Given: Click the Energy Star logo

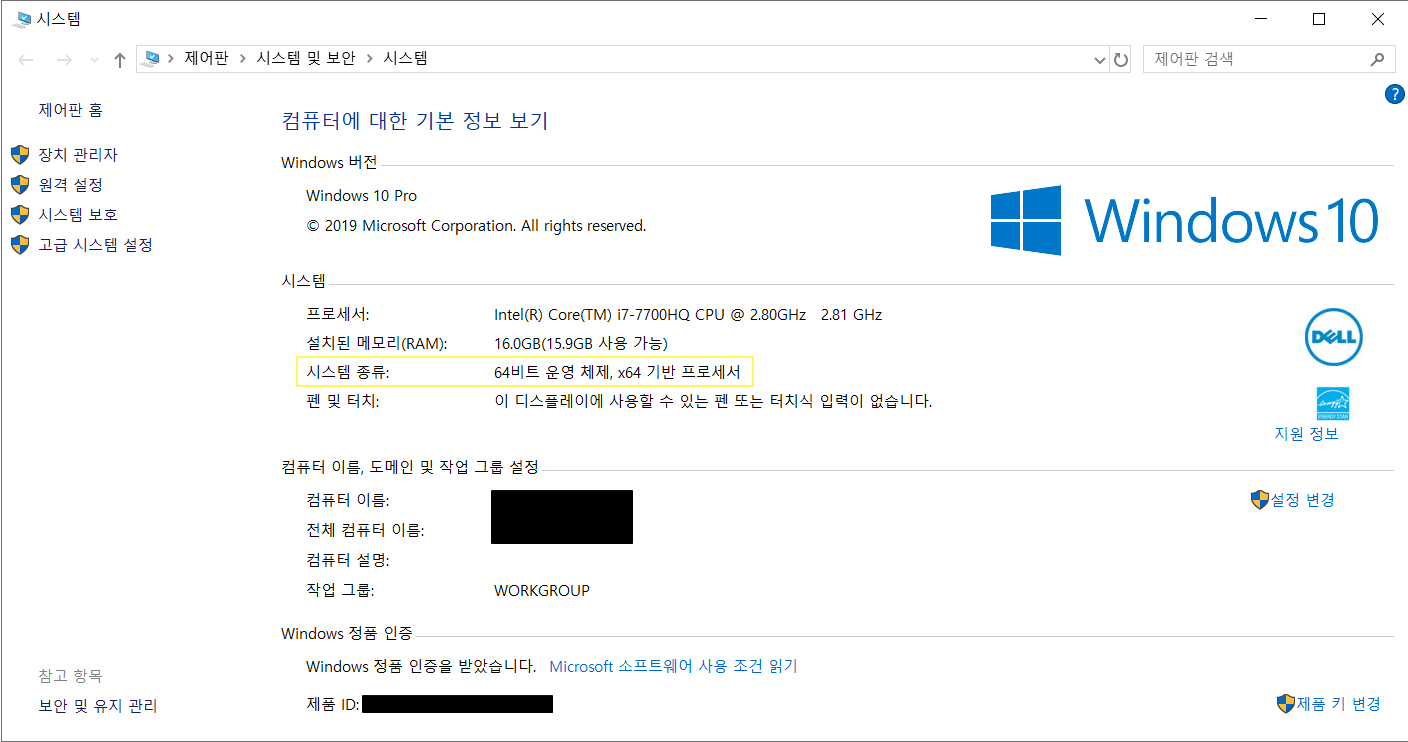Looking at the screenshot, I should pos(1333,403).
